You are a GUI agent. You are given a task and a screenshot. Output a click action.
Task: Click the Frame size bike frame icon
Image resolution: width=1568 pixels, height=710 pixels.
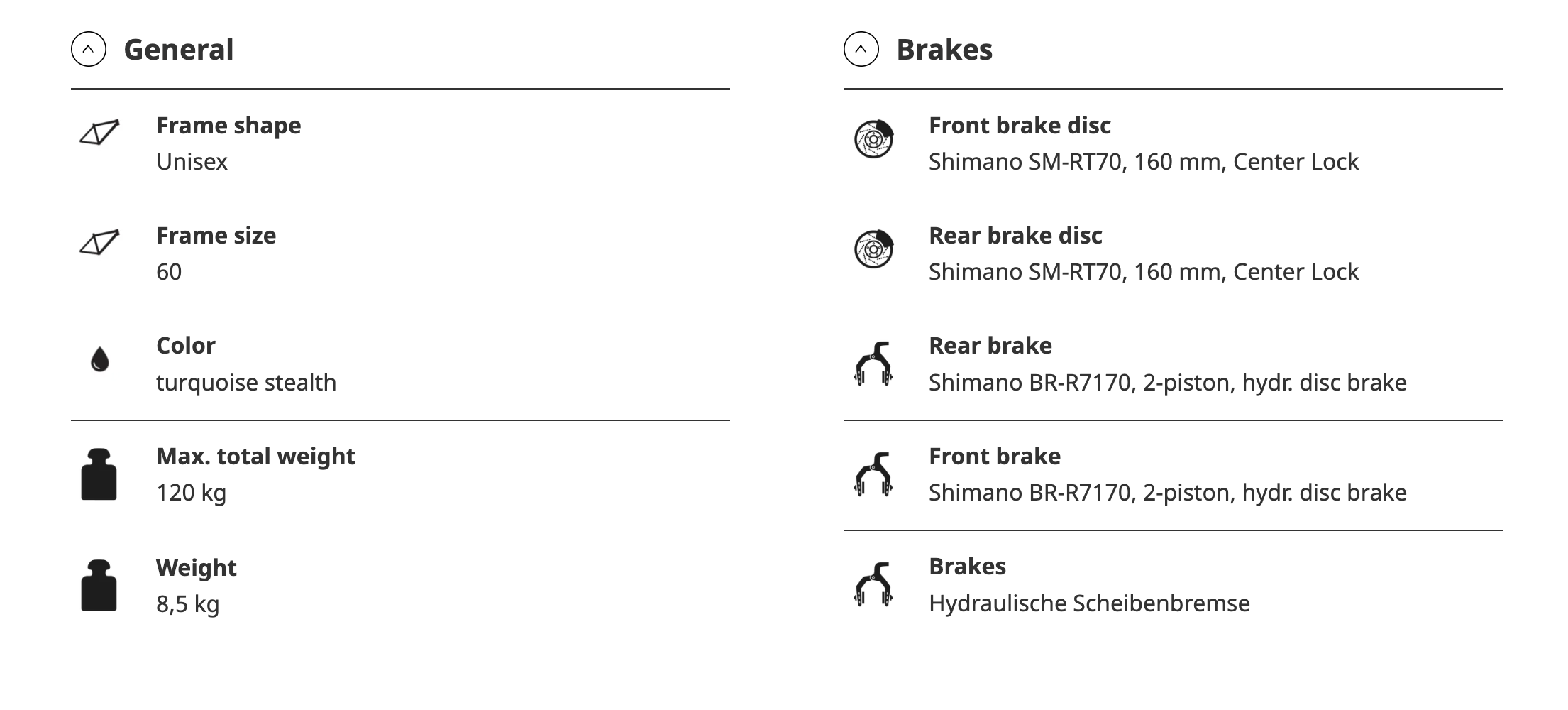[x=99, y=243]
